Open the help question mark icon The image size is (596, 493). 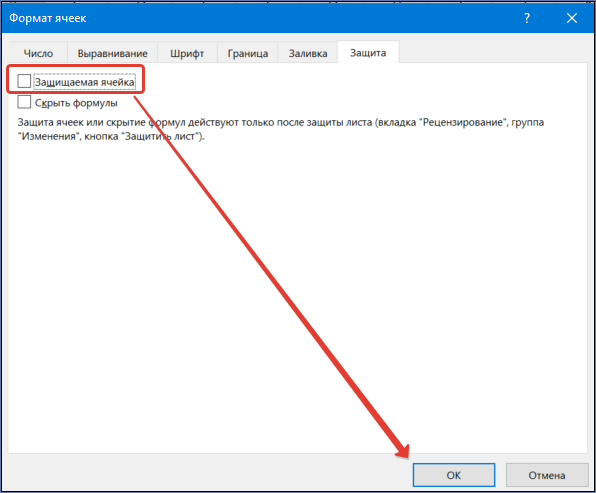coord(527,18)
